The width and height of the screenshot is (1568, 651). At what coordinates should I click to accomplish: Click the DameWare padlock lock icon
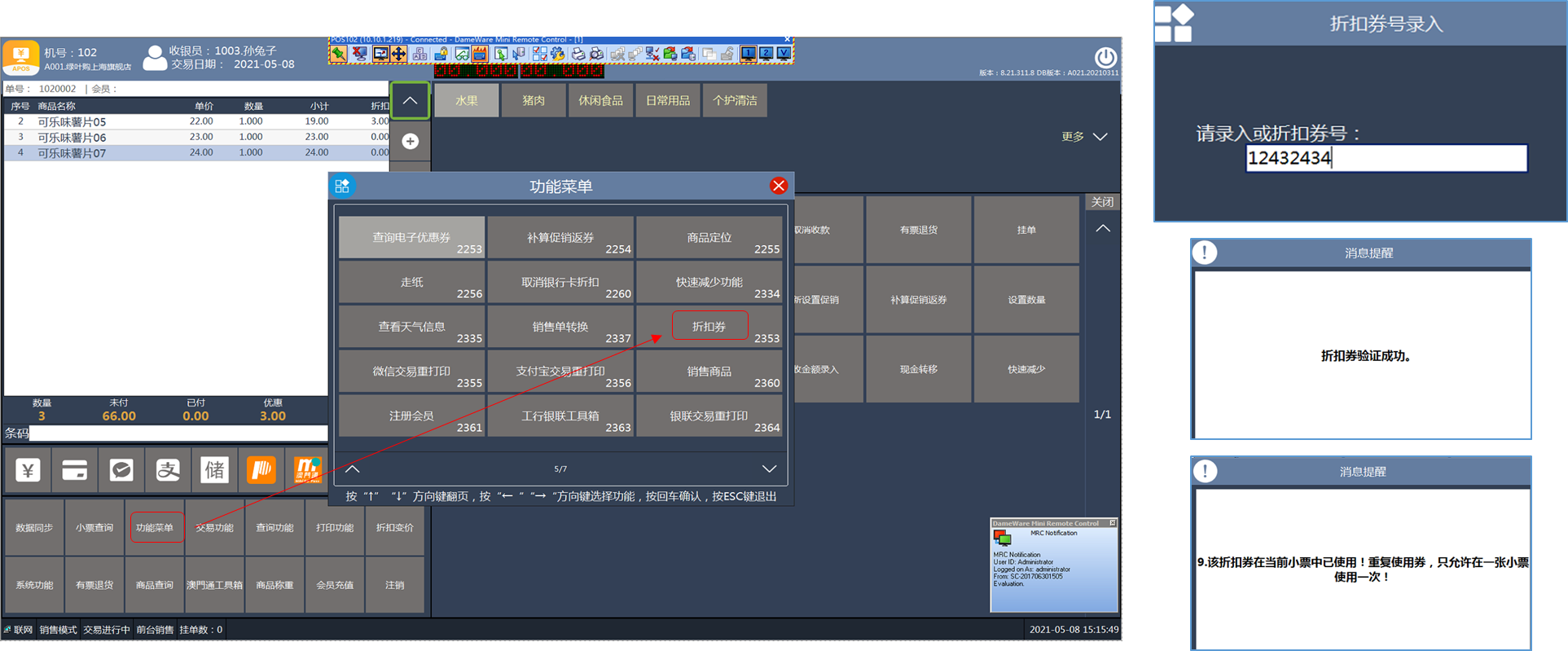click(x=441, y=54)
